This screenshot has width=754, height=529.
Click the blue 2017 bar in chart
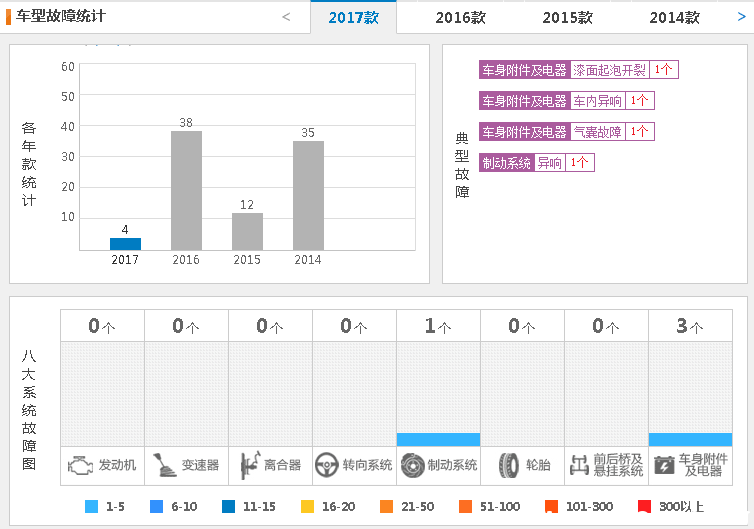pyautogui.click(x=125, y=243)
